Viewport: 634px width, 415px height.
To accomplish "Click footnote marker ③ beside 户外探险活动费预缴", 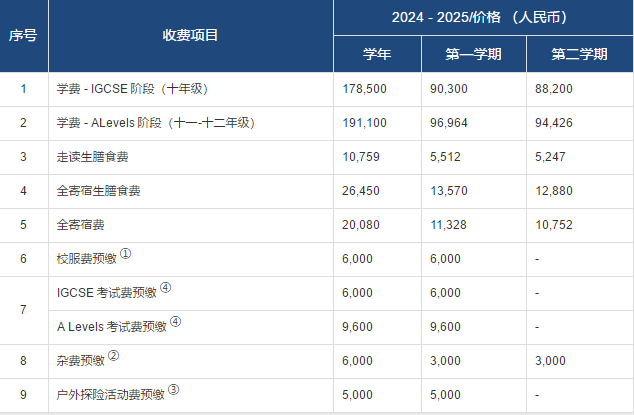I will click(173, 389).
